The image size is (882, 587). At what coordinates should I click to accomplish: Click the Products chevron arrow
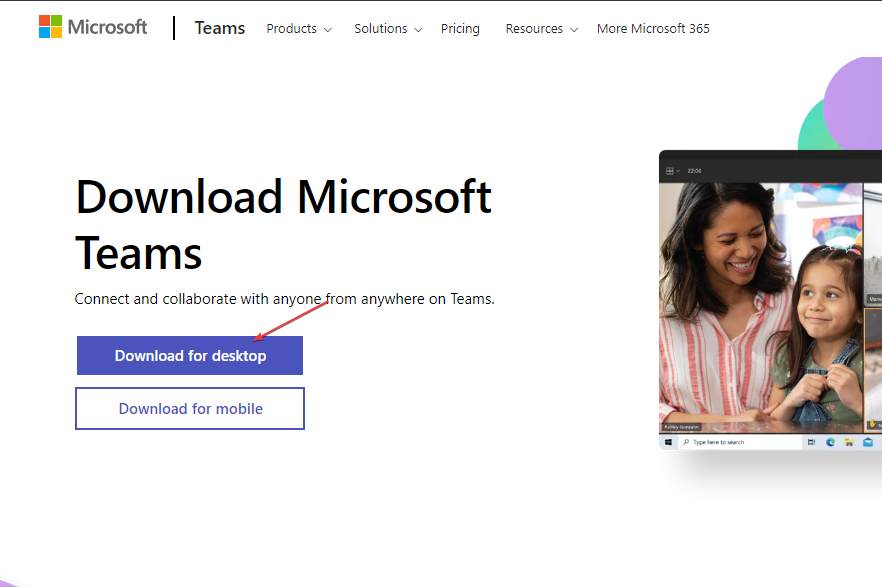point(328,30)
